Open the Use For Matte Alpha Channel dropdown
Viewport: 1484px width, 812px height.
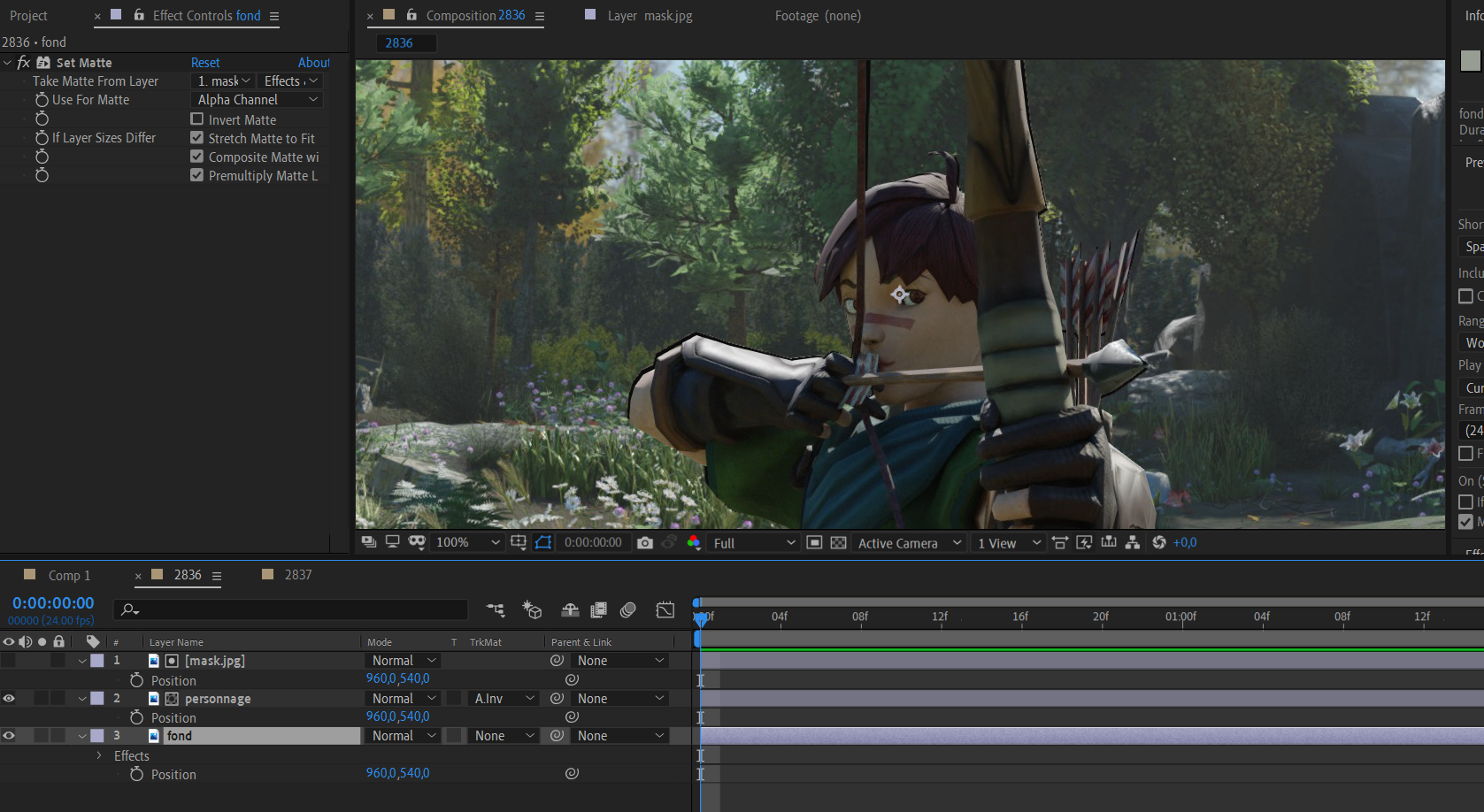[257, 100]
